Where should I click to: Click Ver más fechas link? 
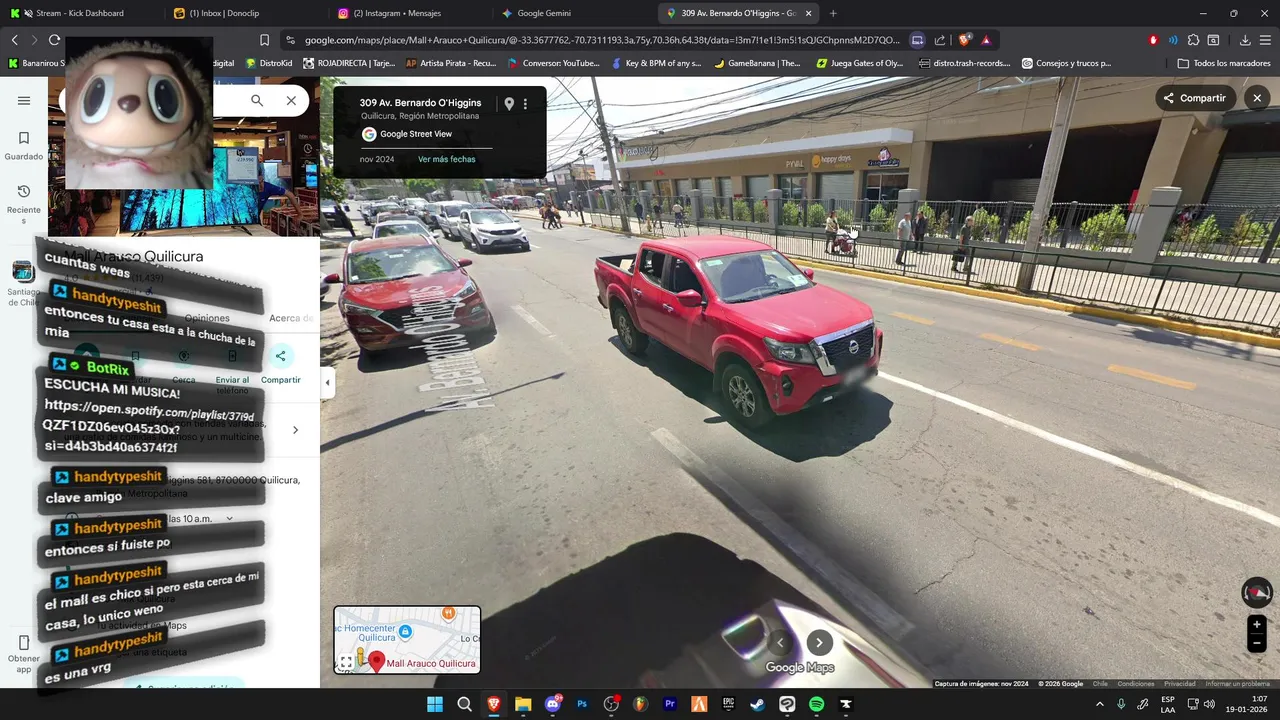[x=447, y=159]
